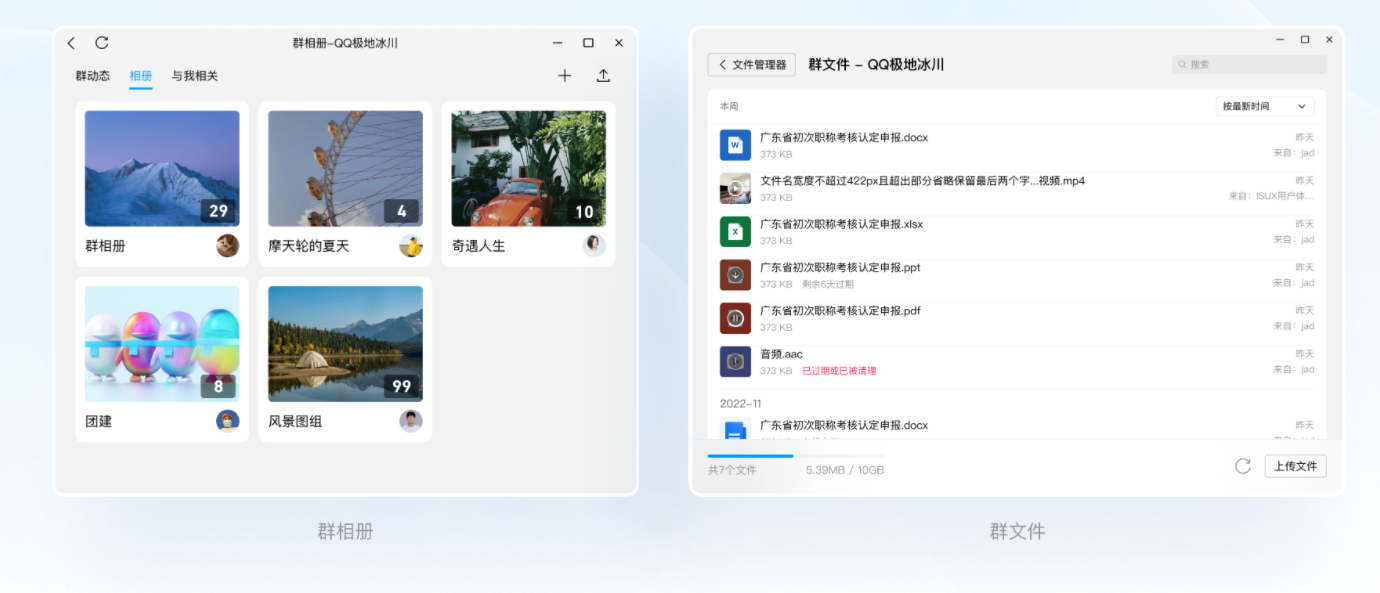Click the expired 音频.aac file icon
Image resolution: width=1380 pixels, height=593 pixels.
pyautogui.click(x=735, y=361)
